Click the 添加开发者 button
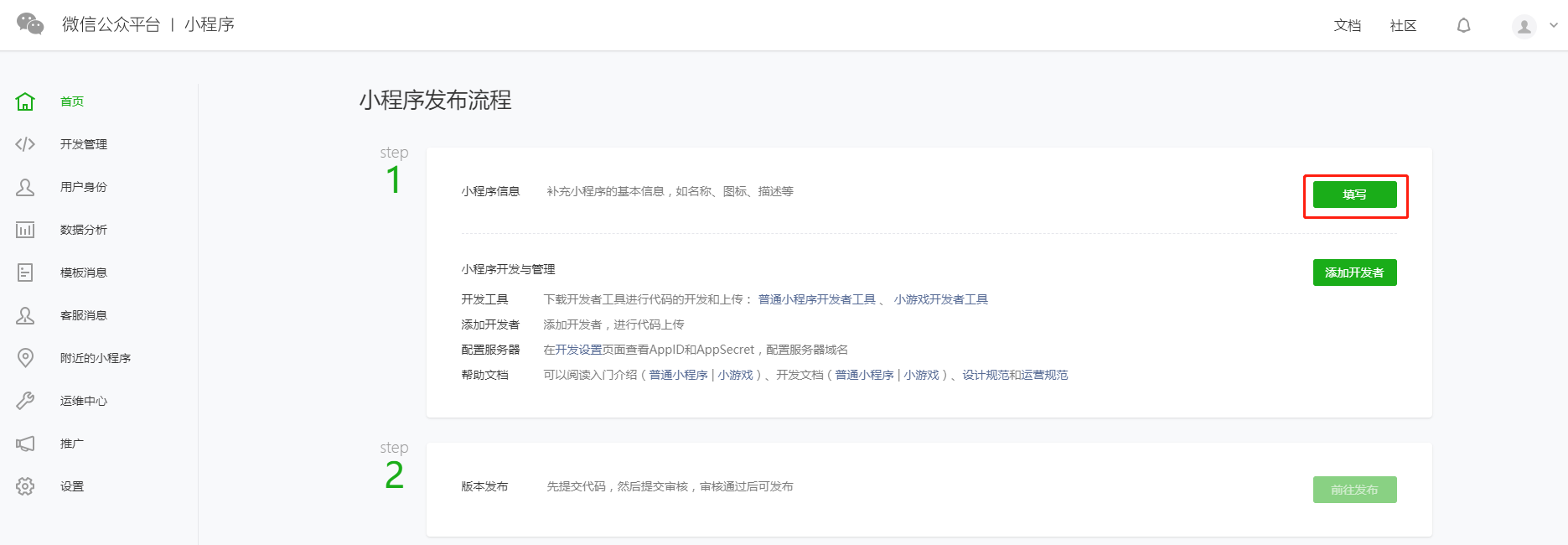Image resolution: width=1568 pixels, height=545 pixels. tap(1355, 272)
